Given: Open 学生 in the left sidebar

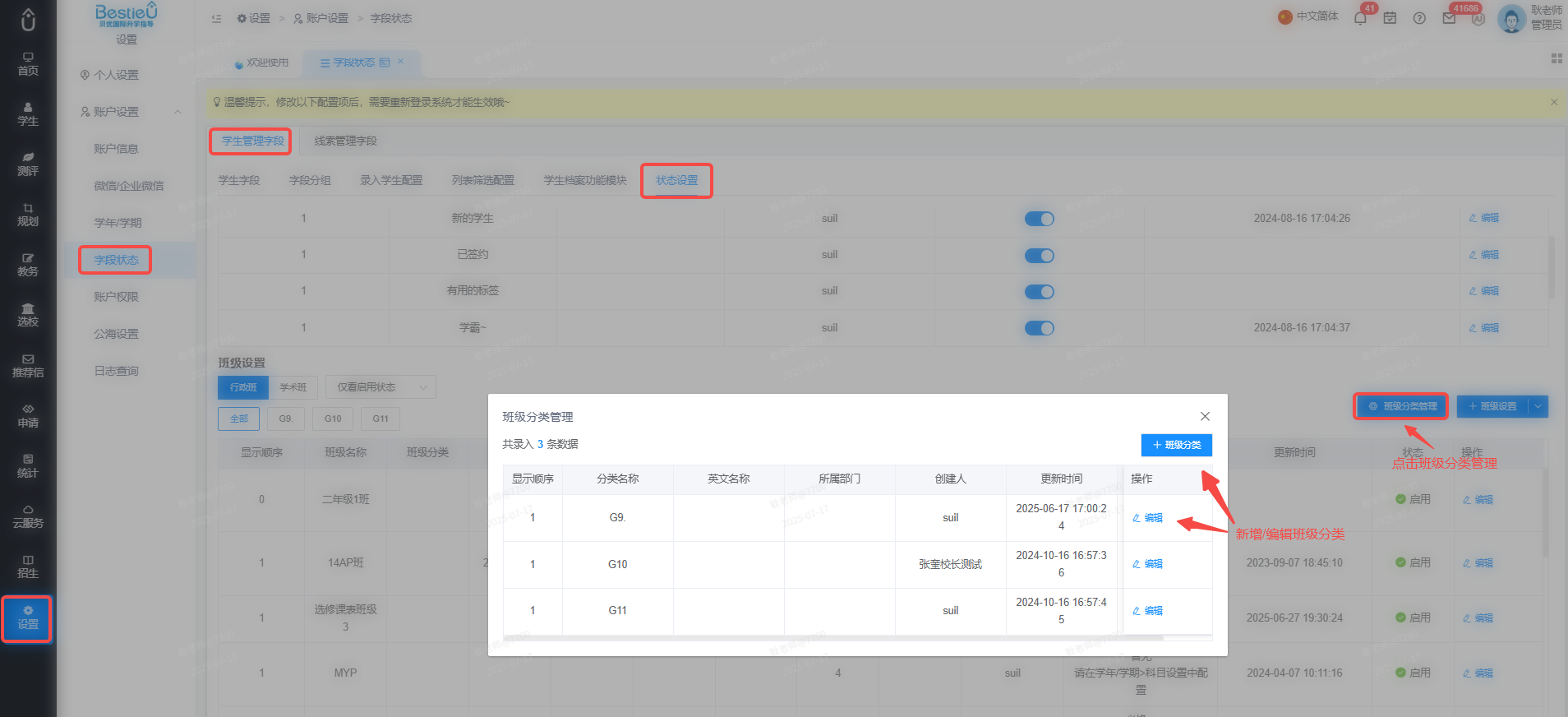Looking at the screenshot, I should [28, 114].
